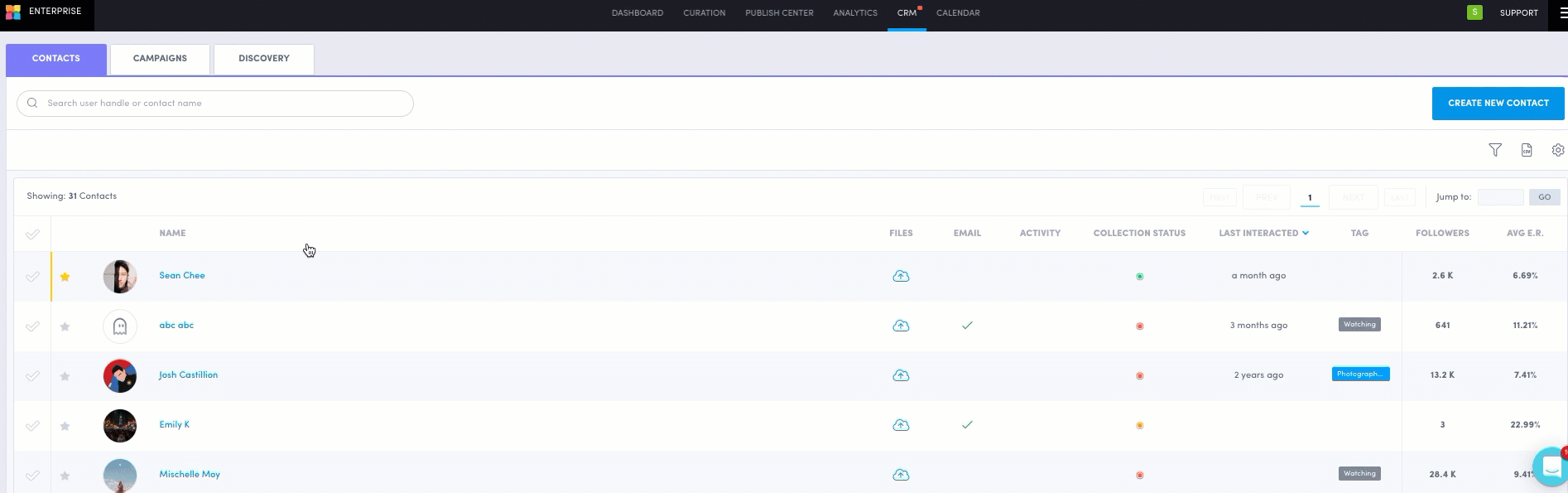Image resolution: width=1568 pixels, height=493 pixels.
Task: Open Analytics in the top navigation
Action: (855, 13)
